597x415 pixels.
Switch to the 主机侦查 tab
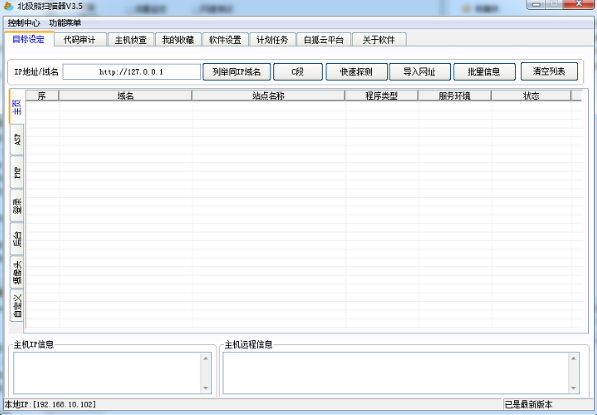click(x=131, y=40)
